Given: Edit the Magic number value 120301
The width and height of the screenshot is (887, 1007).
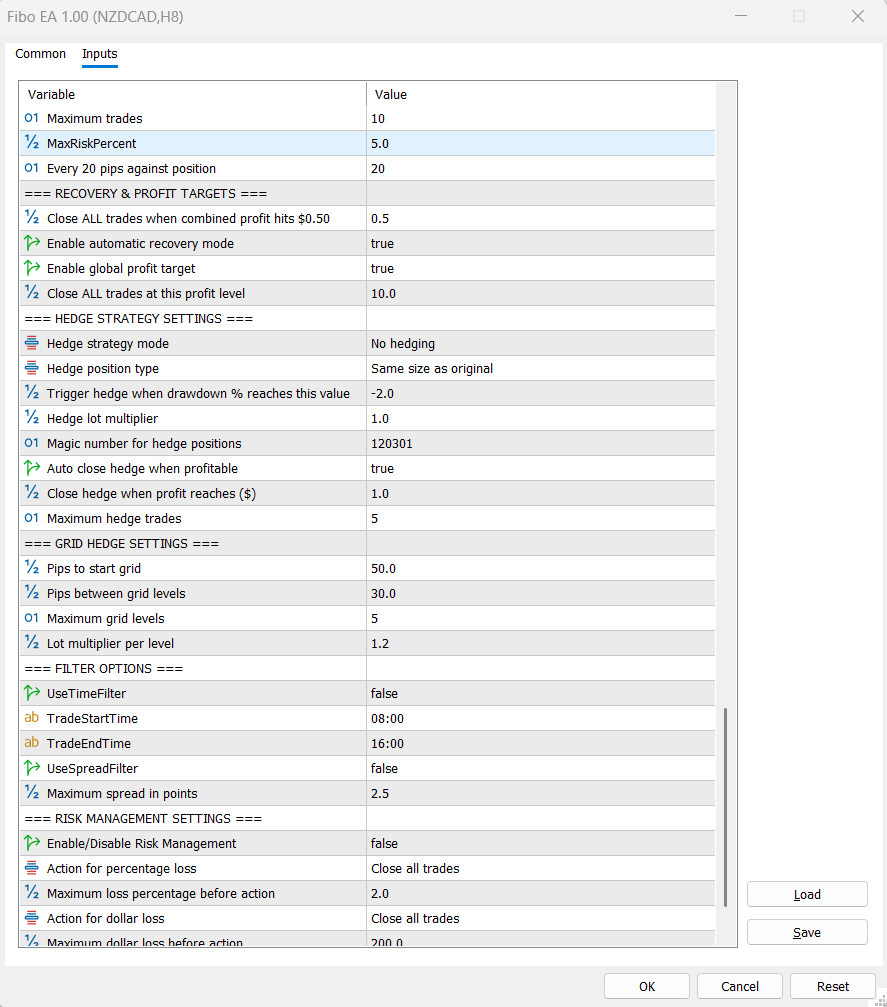Looking at the screenshot, I should (x=540, y=443).
